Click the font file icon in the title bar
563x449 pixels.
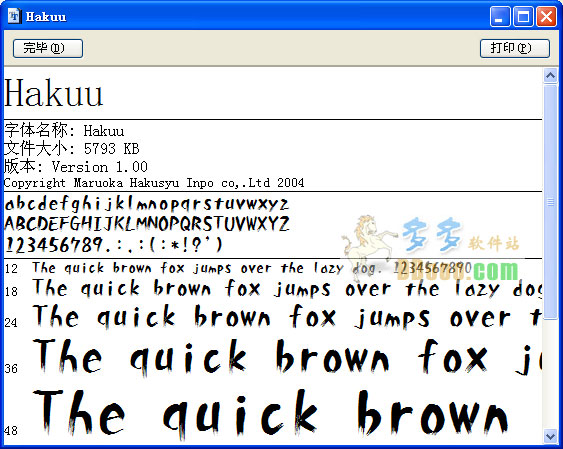(x=14, y=16)
